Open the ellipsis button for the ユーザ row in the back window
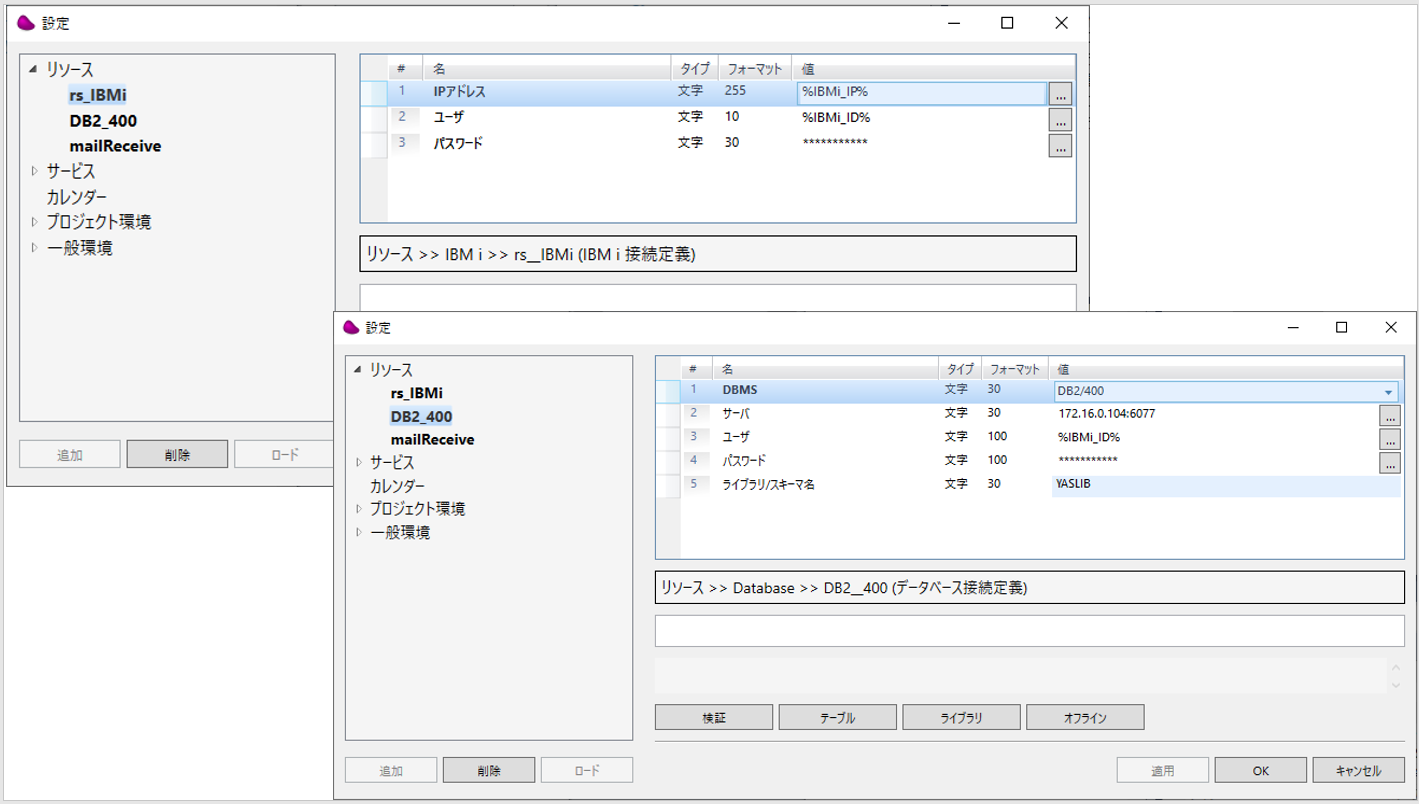 [1060, 119]
